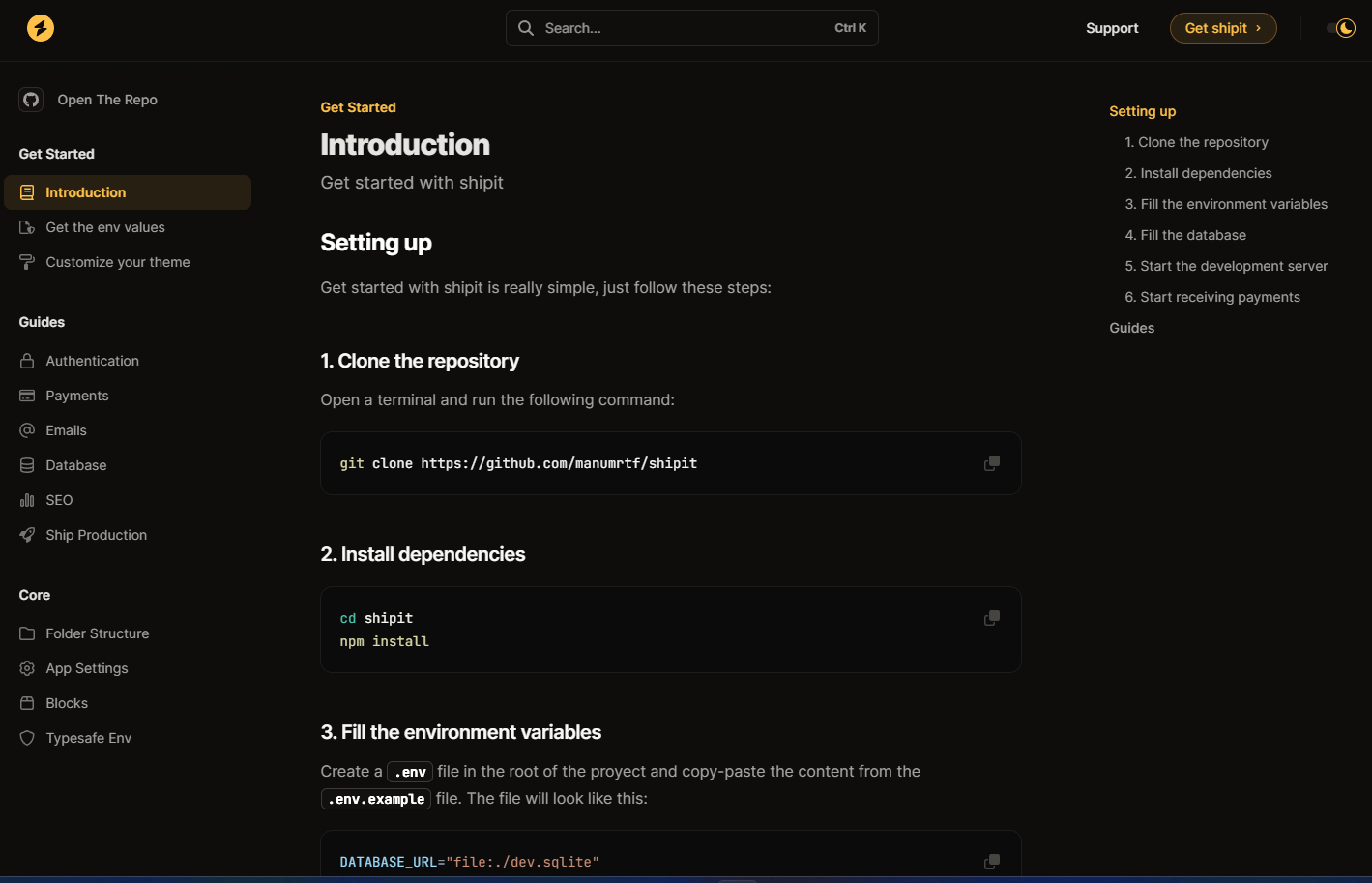1372x883 pixels.
Task: Click the 3. Fill the environment variables heading
Action: (x=461, y=732)
